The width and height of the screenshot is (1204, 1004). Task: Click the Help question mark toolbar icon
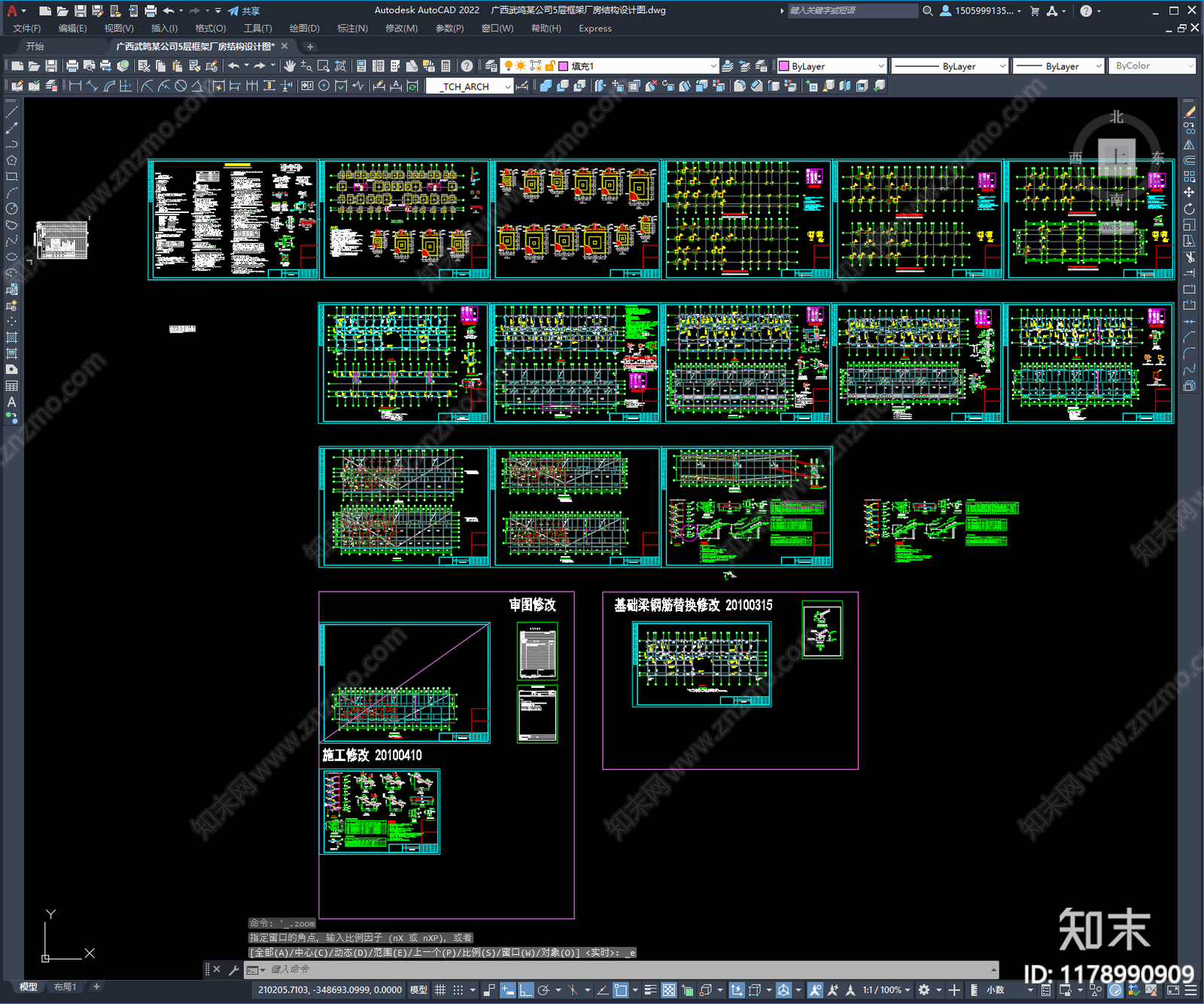point(467,66)
